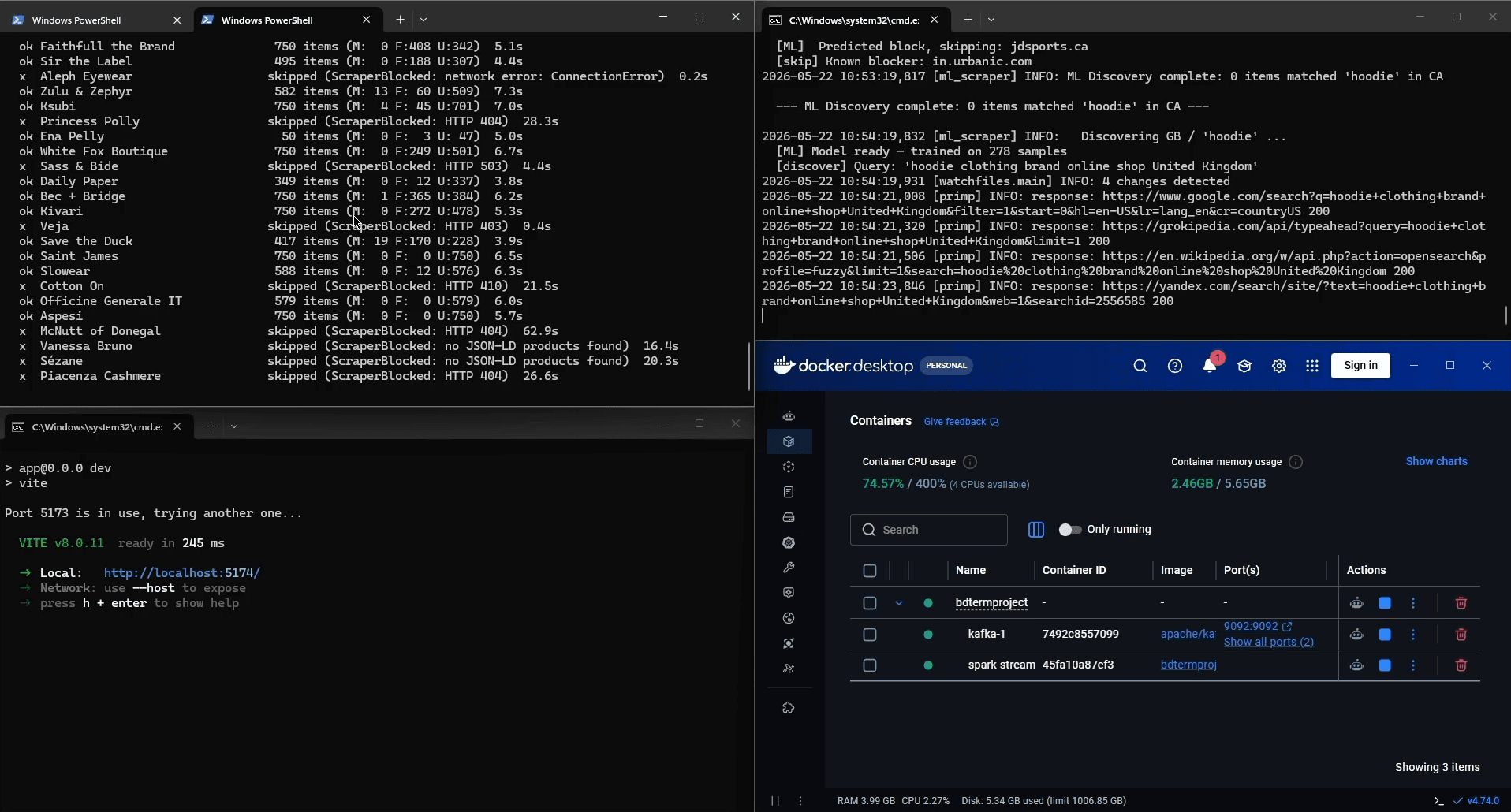Open tab dropdown in Vite cmd window
Image resolution: width=1511 pixels, height=812 pixels.
pos(234,426)
